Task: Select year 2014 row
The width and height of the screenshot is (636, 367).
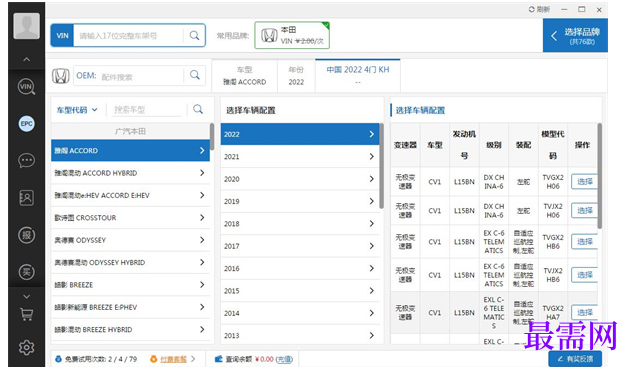Action: (300, 313)
